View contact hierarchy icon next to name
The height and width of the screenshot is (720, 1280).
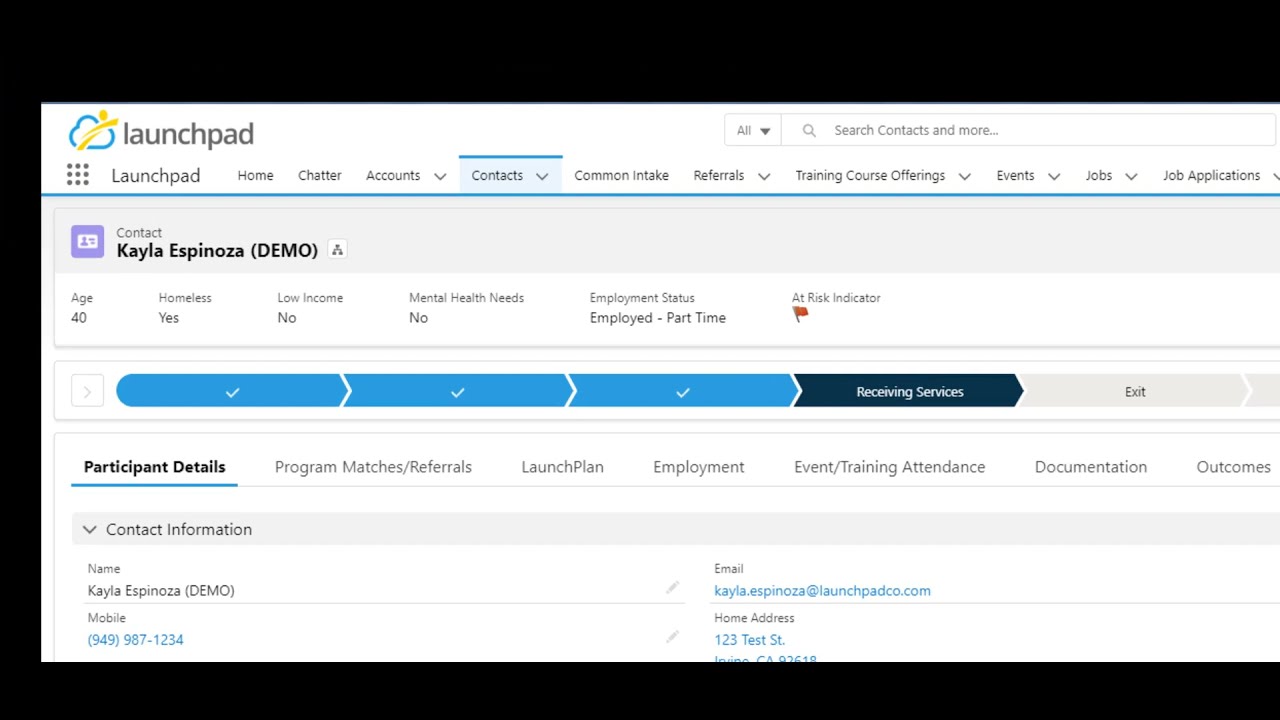tap(337, 250)
